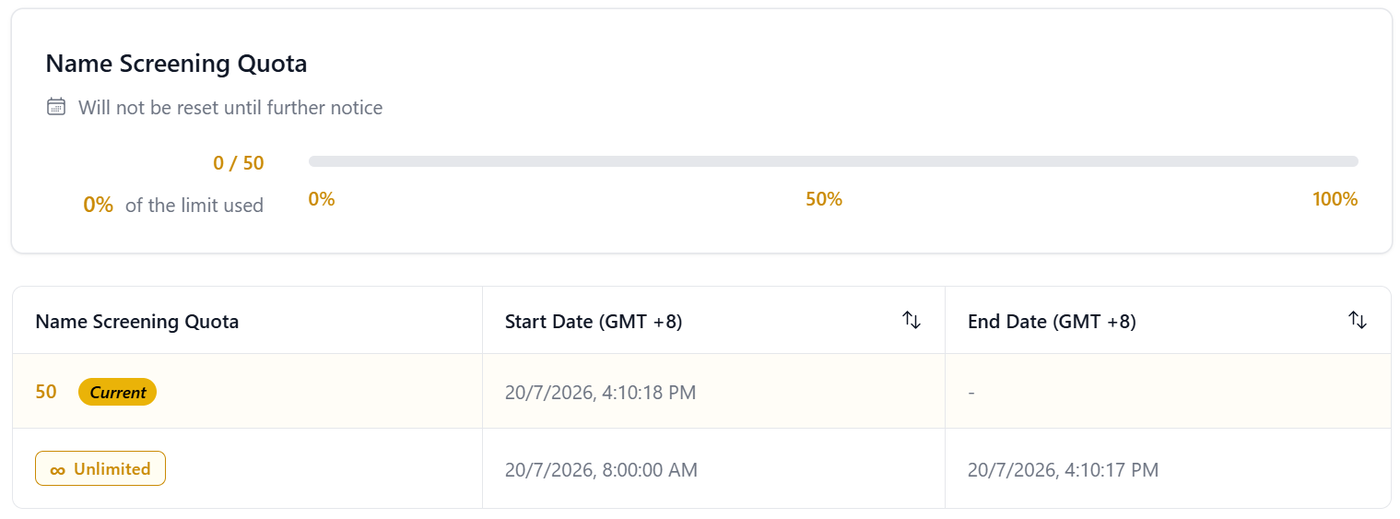Click the 100% progress bar label

1335,199
